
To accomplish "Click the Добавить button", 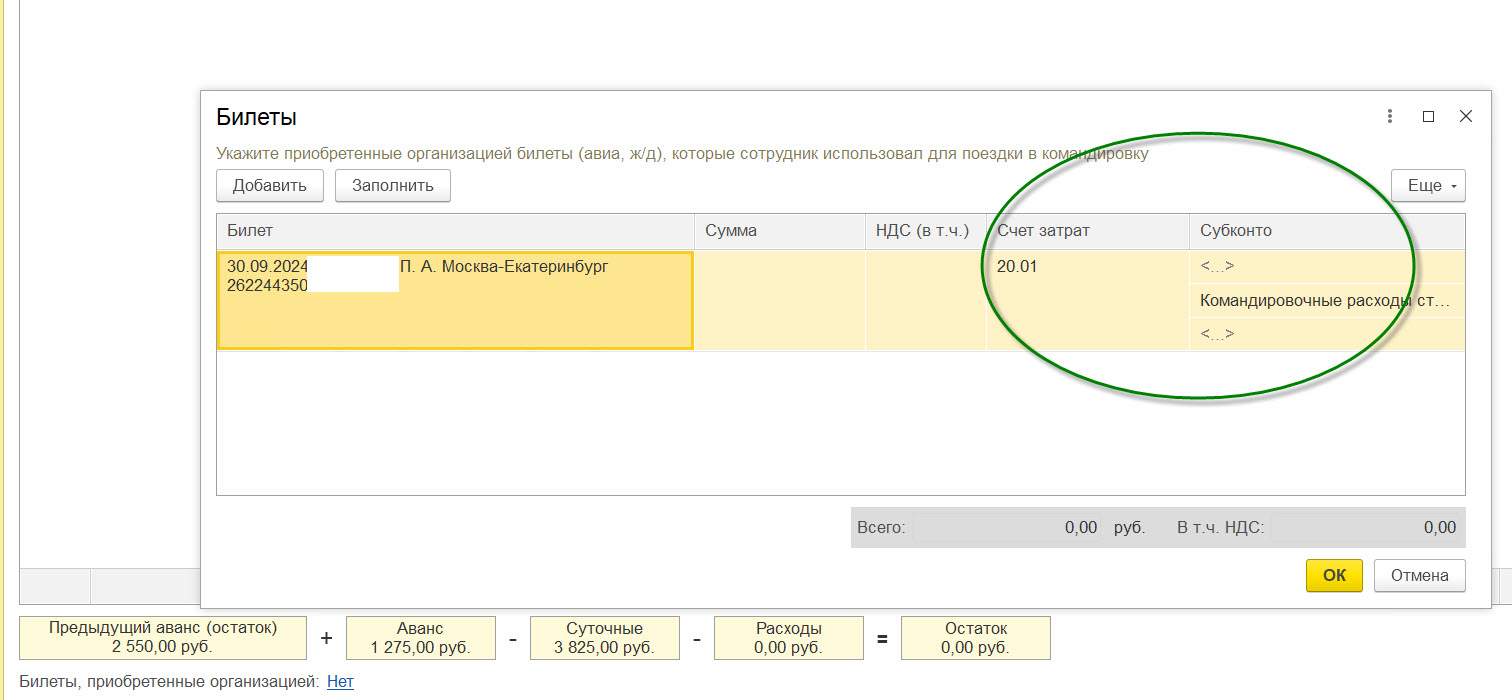I will 269,185.
